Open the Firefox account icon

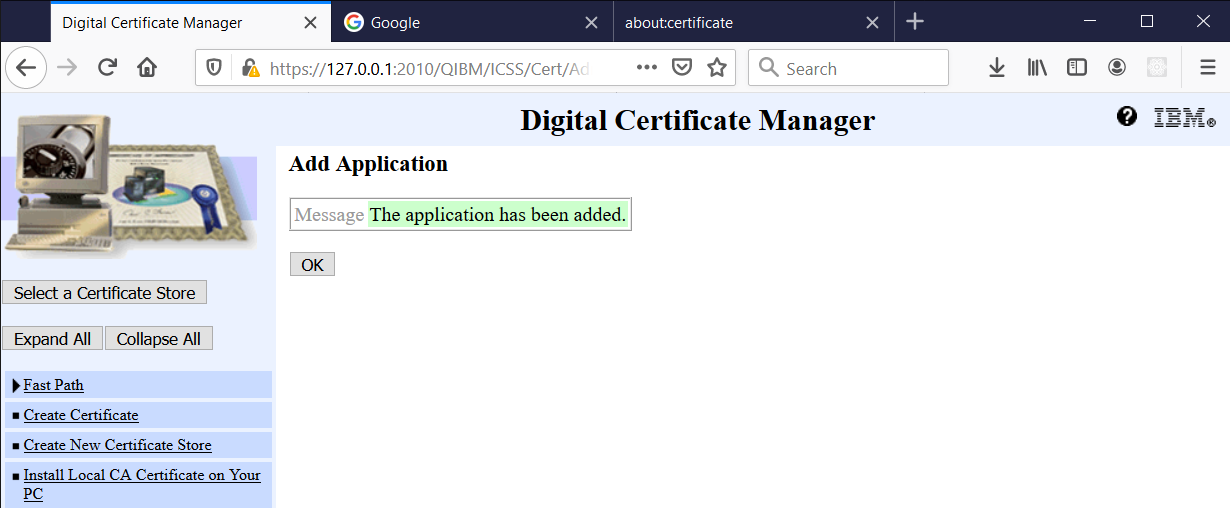[1117, 68]
